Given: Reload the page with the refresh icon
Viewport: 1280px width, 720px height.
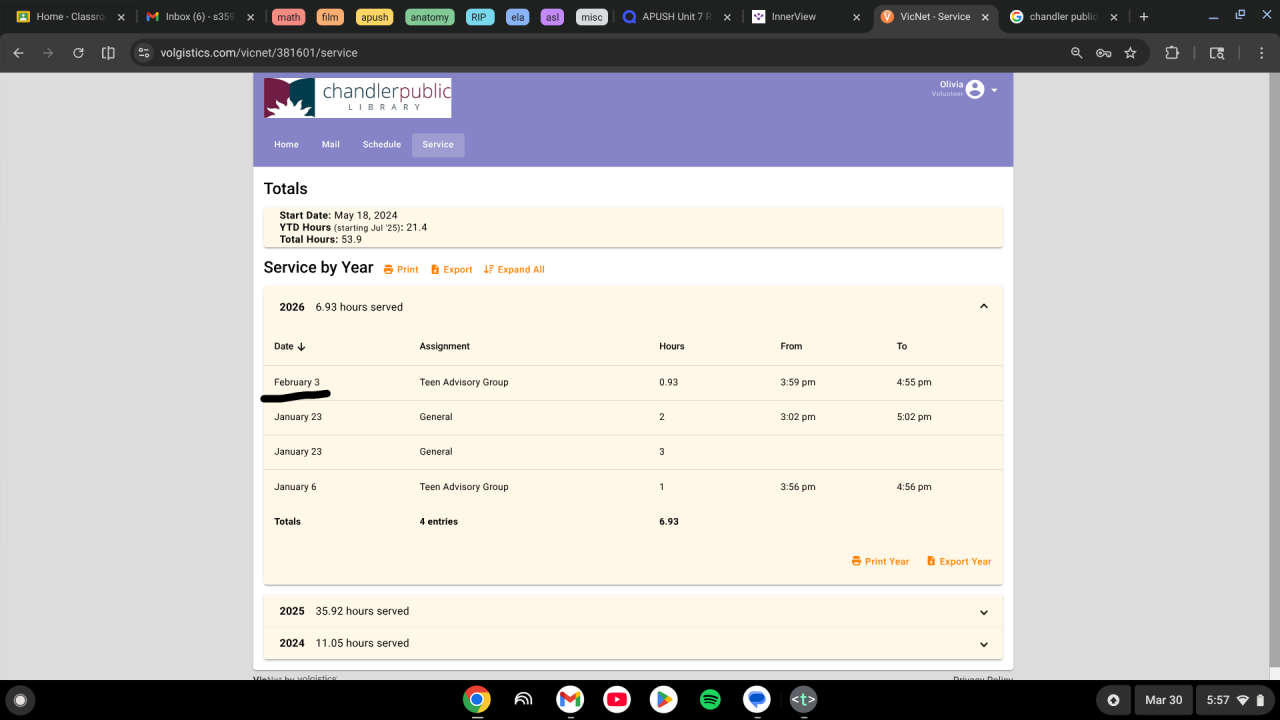Looking at the screenshot, I should click(78, 53).
